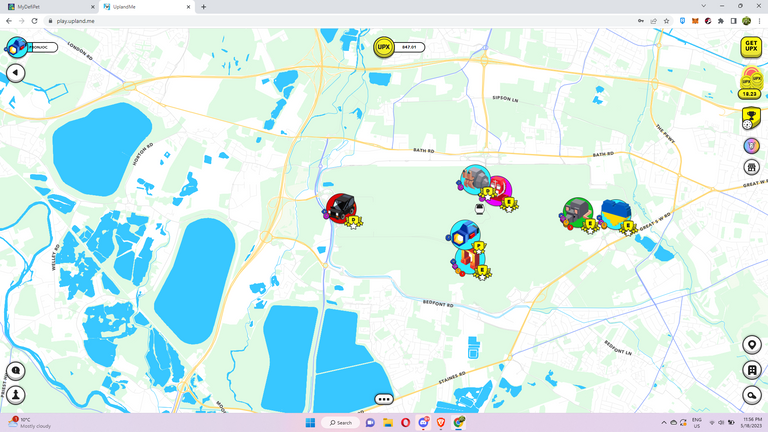This screenshot has height=432, width=768.
Task: Close the UplandMe tab
Action: point(188,7)
